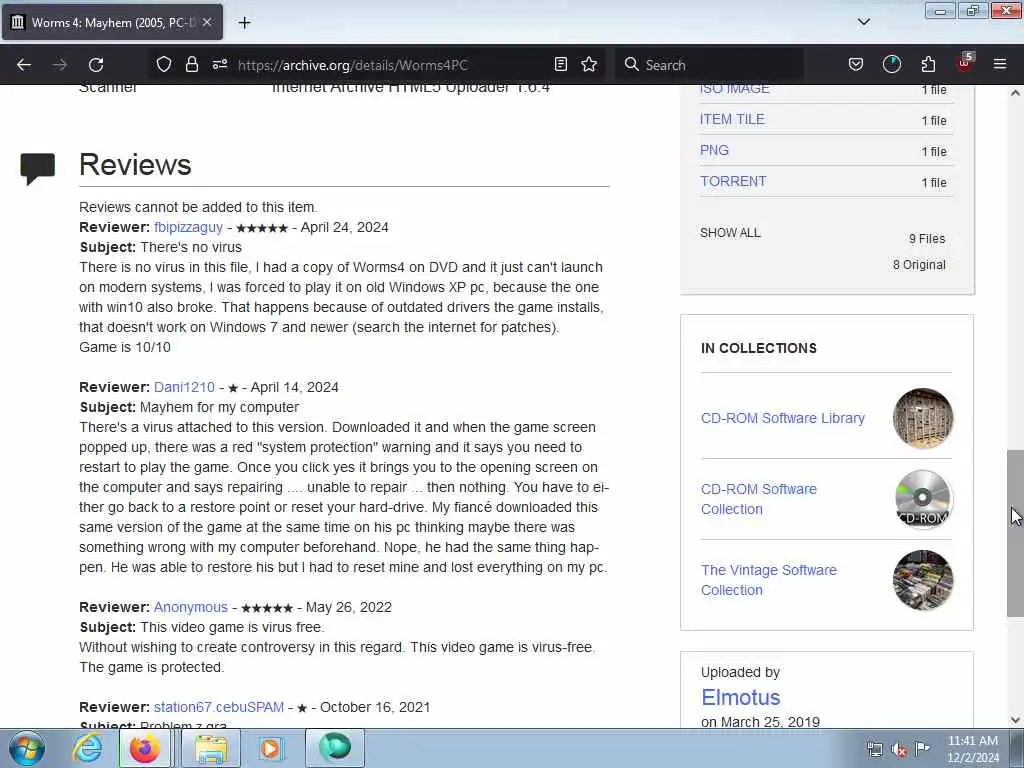Open the Extensions puzzle icon

tap(928, 64)
